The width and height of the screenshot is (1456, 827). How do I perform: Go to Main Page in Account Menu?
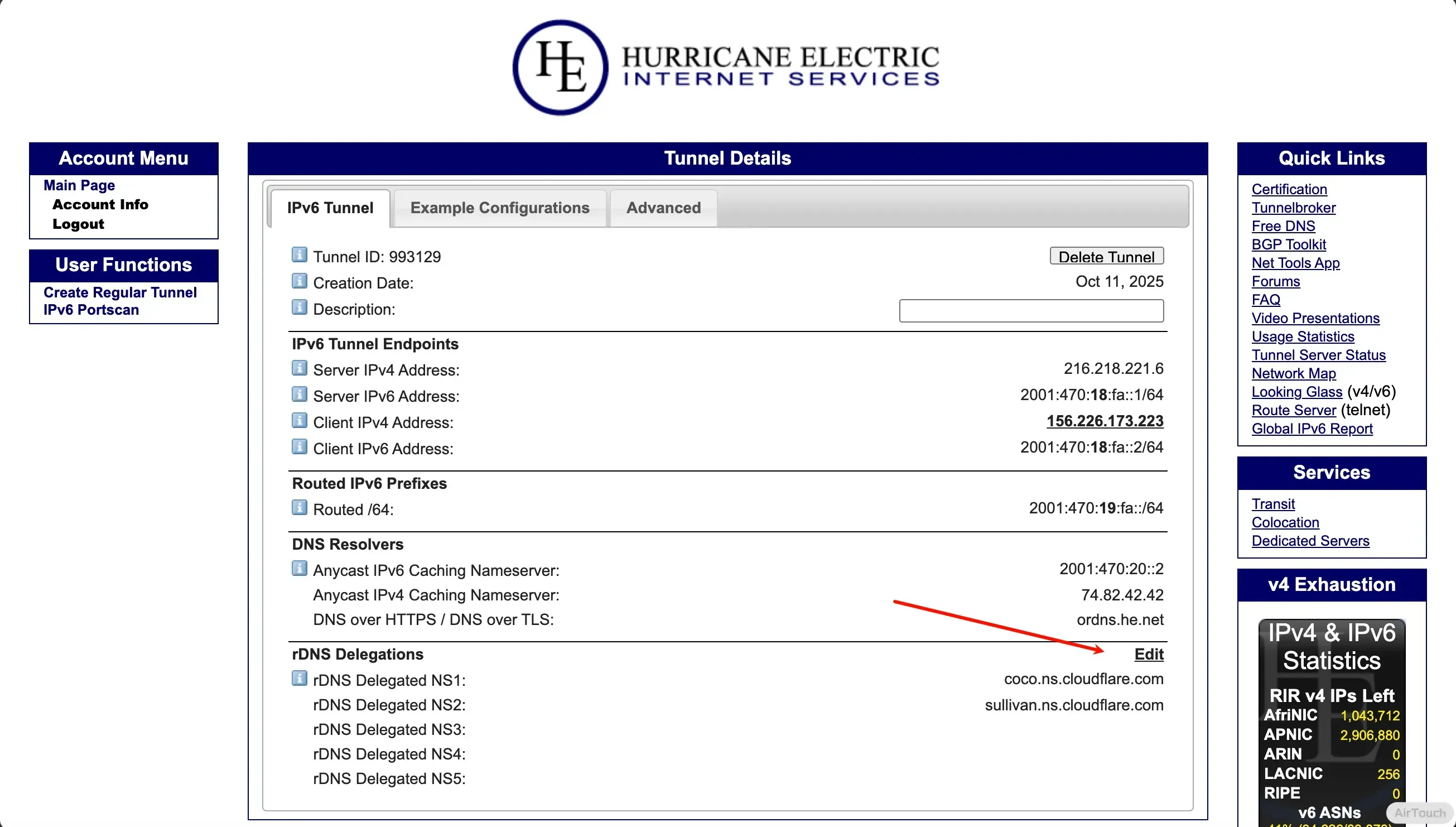79,185
